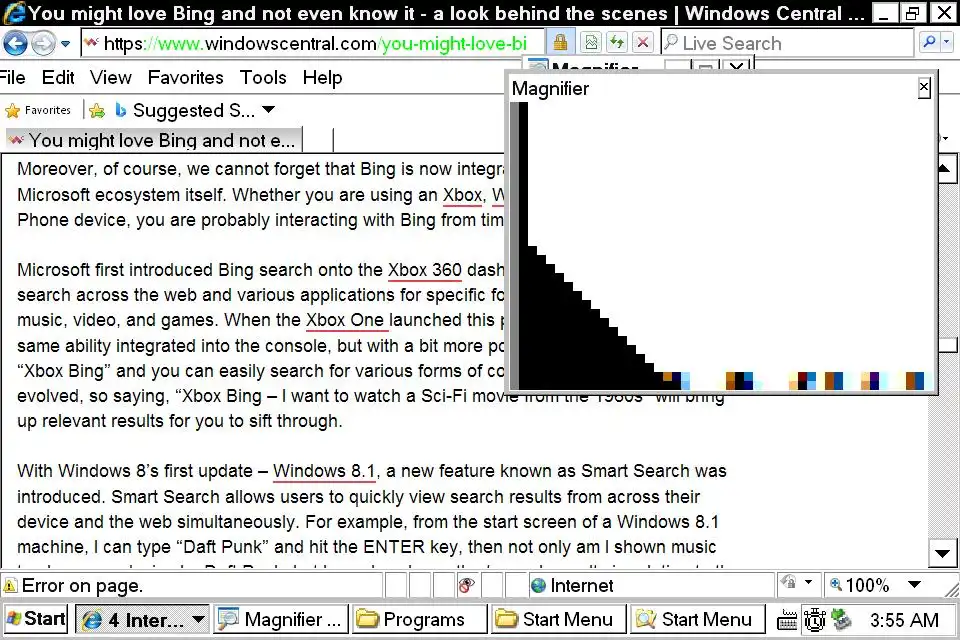Open the Xbox 360 link
Image resolution: width=960 pixels, height=640 pixels.
pyautogui.click(x=425, y=270)
